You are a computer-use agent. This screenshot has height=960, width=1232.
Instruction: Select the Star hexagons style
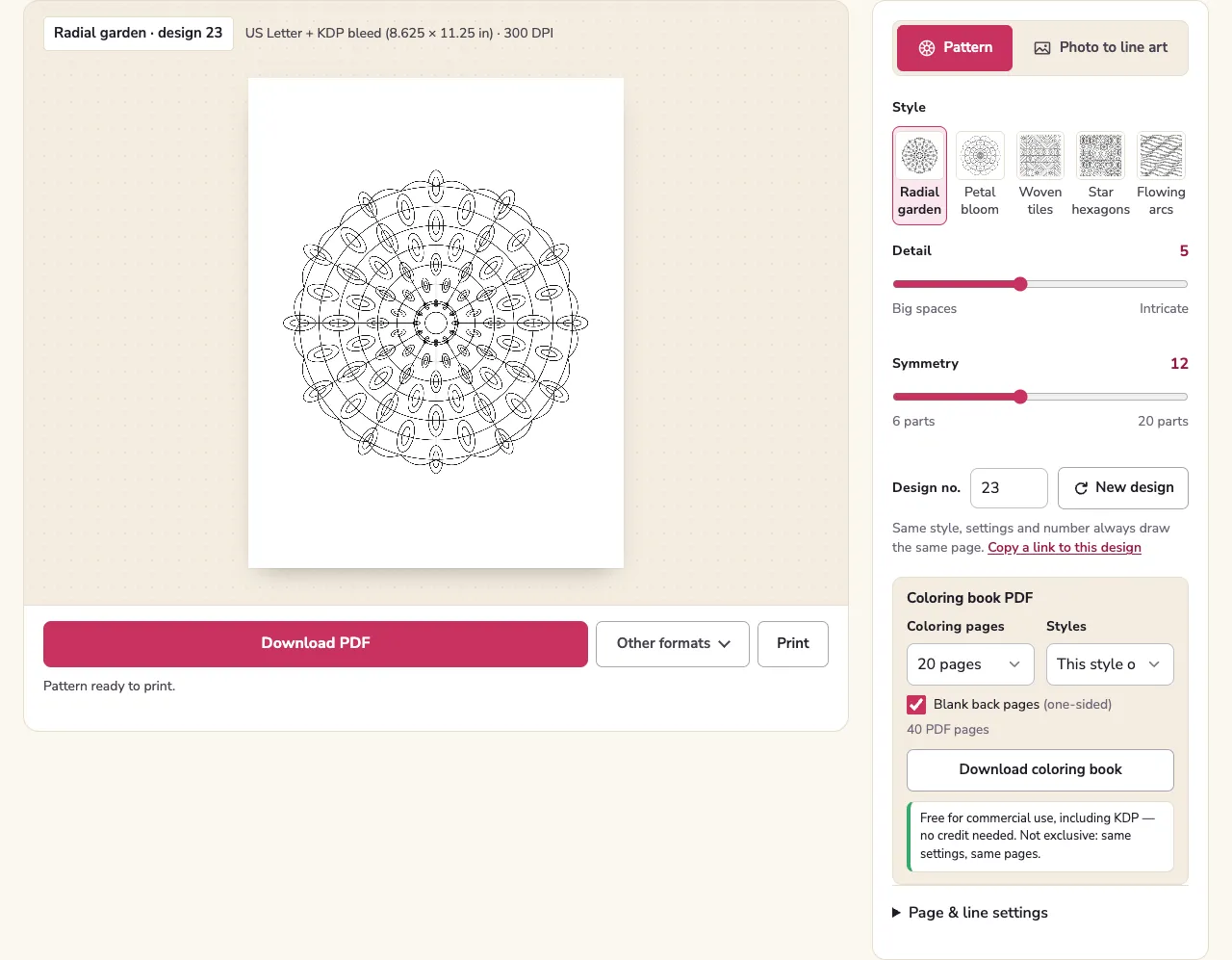pos(1101,175)
